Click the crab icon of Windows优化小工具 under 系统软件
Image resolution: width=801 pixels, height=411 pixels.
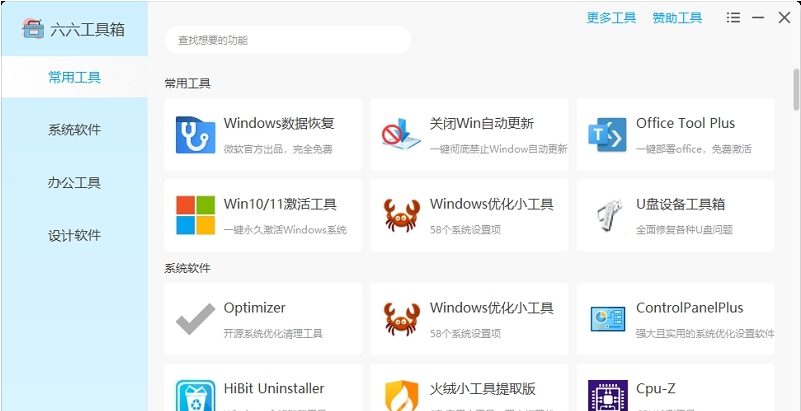pyautogui.click(x=402, y=319)
